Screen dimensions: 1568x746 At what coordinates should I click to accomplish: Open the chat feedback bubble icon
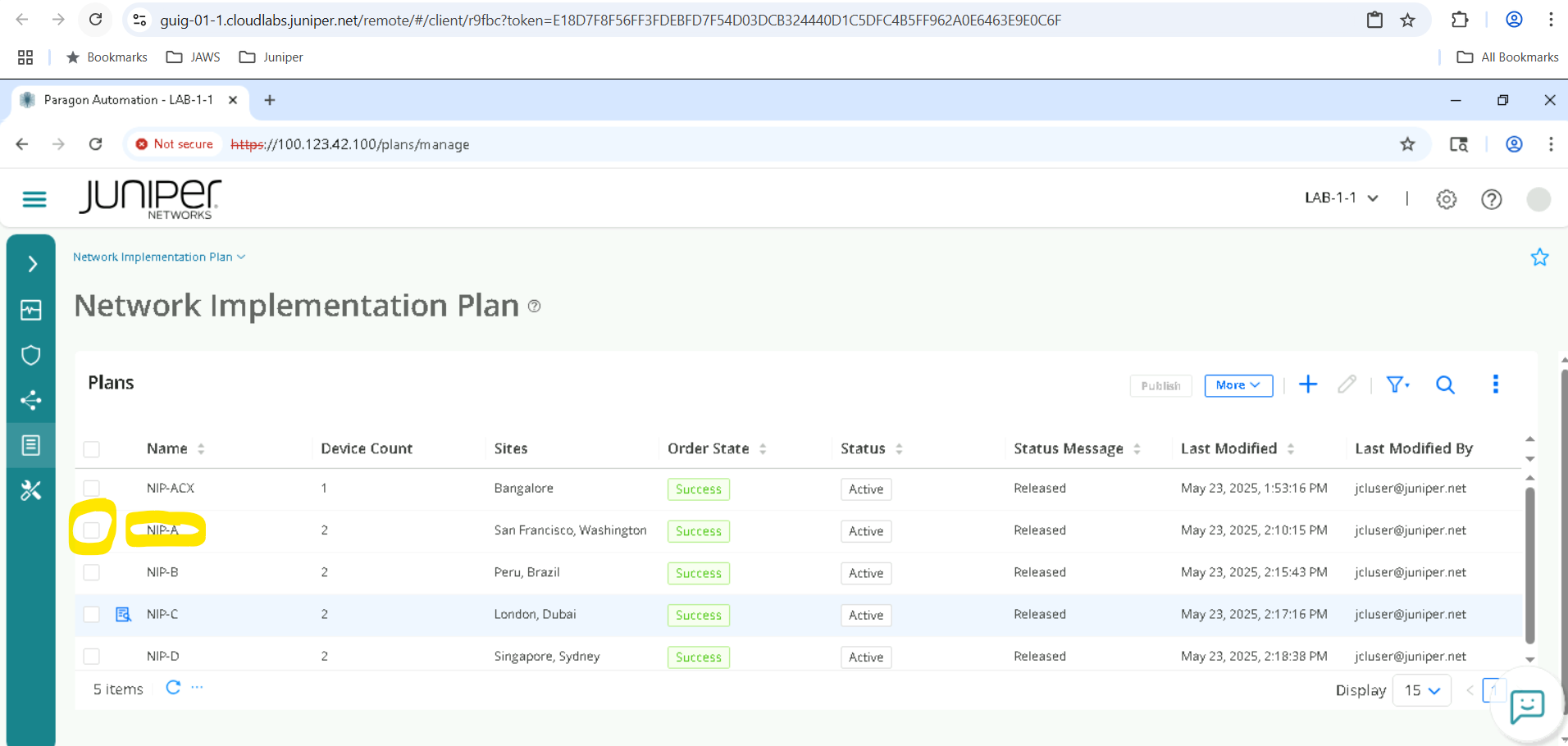[1526, 706]
